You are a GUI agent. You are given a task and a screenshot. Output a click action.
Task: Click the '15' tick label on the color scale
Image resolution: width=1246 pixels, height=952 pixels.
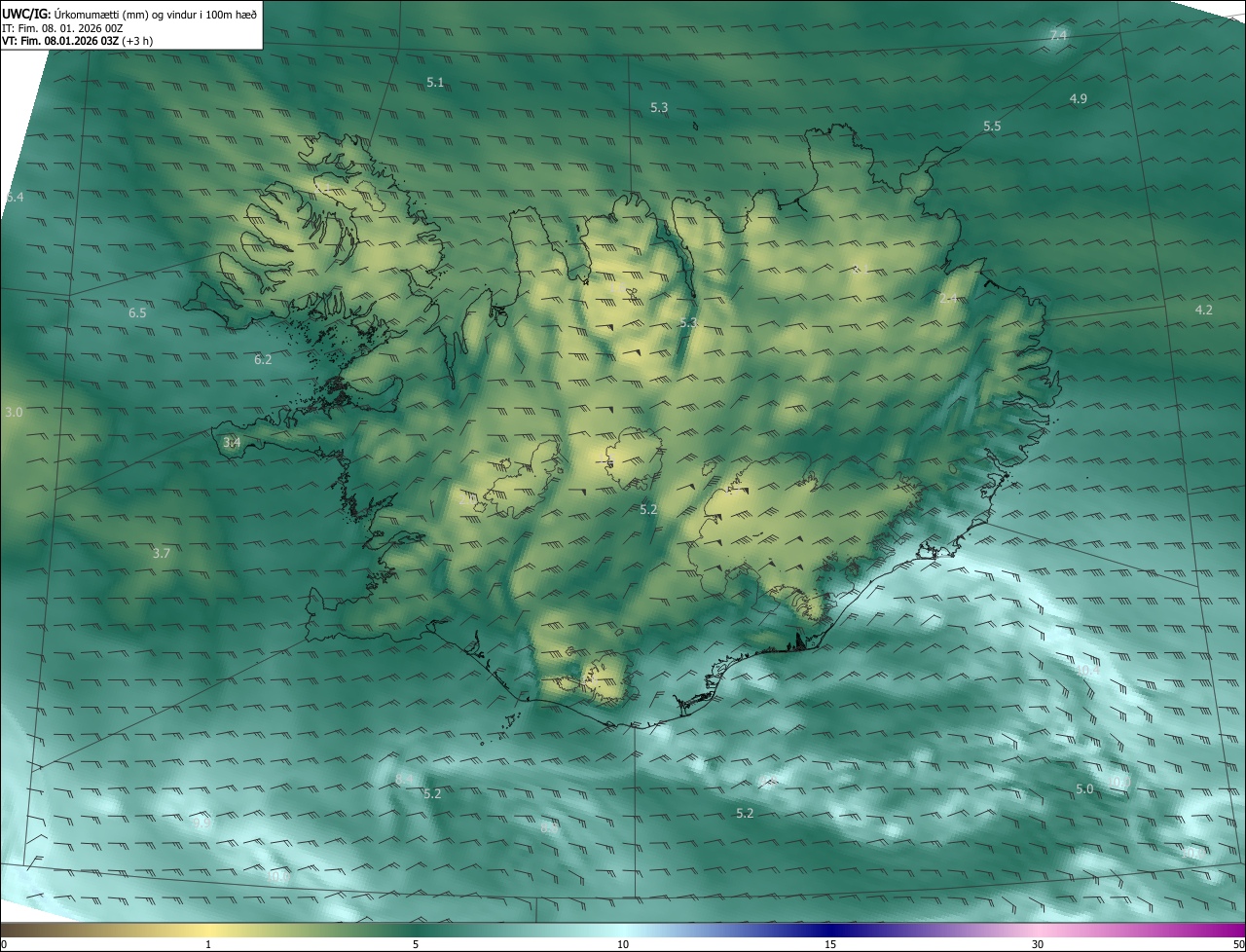pyautogui.click(x=830, y=944)
